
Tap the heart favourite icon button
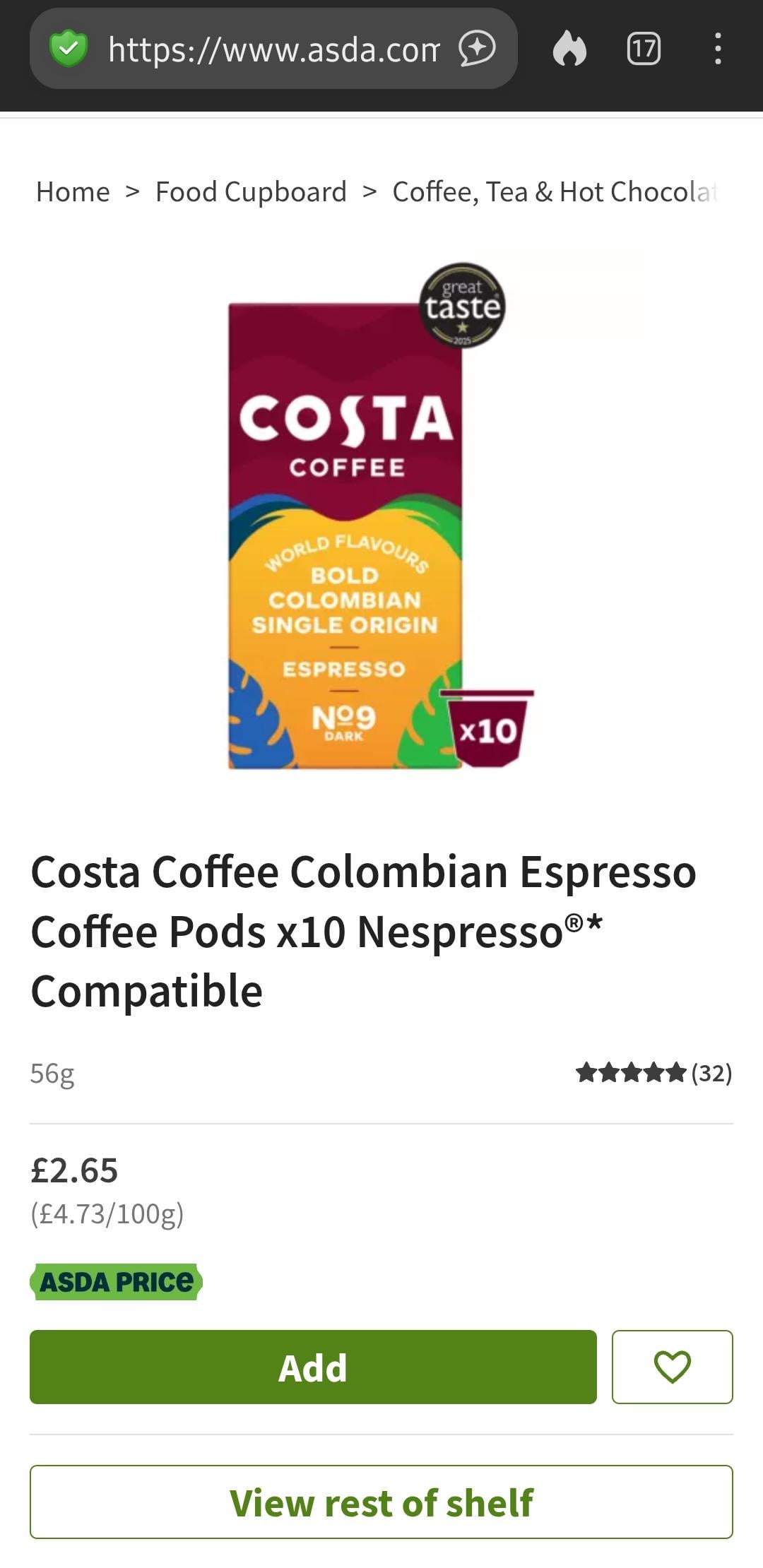click(x=672, y=1367)
